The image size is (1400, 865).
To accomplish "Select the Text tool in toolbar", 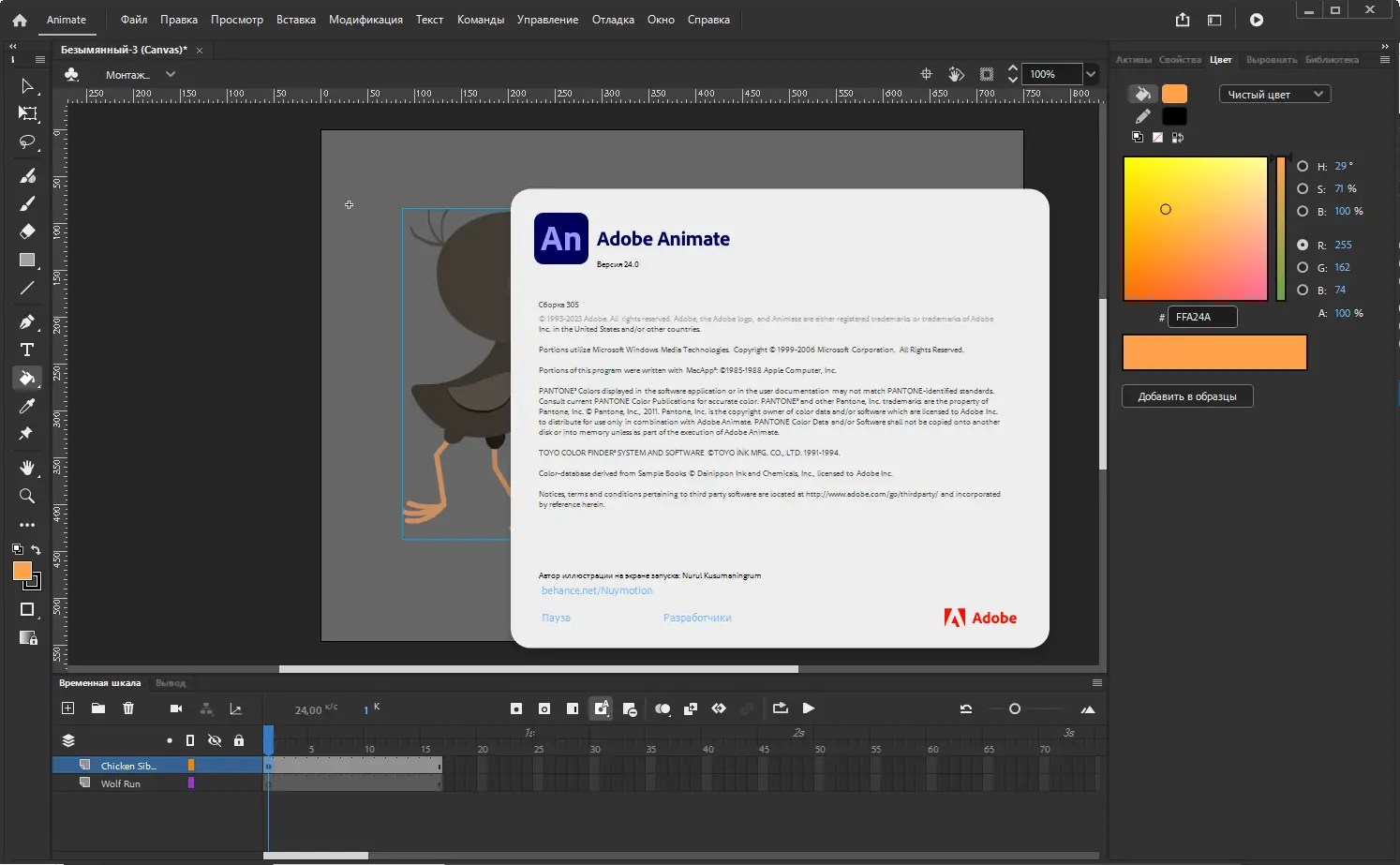I will point(27,350).
